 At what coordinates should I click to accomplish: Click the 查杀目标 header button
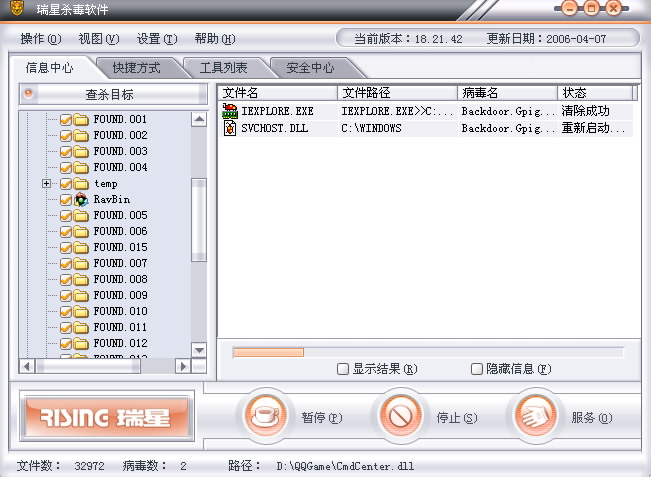point(113,94)
